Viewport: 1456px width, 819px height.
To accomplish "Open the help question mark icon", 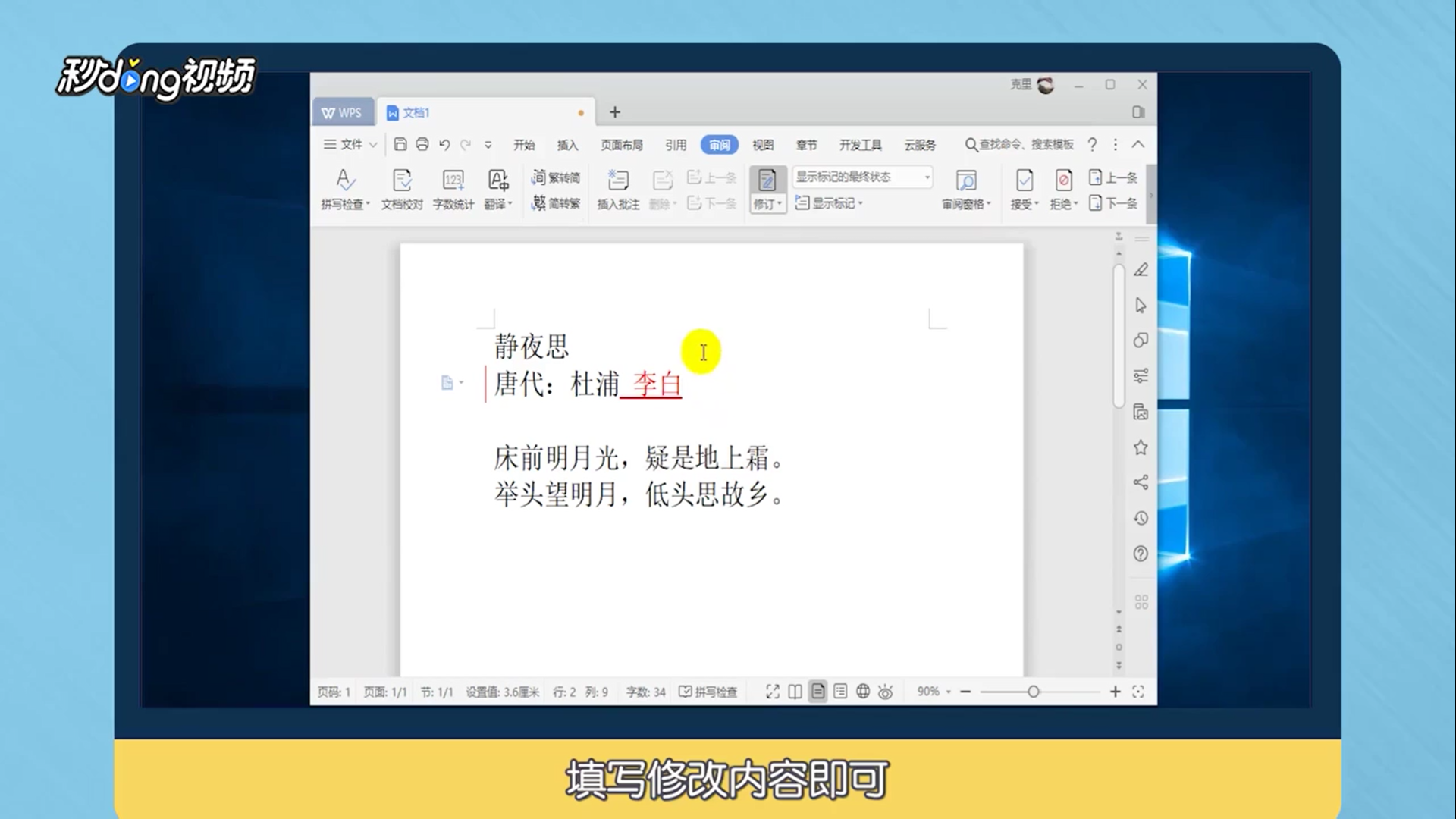I will tap(1092, 144).
